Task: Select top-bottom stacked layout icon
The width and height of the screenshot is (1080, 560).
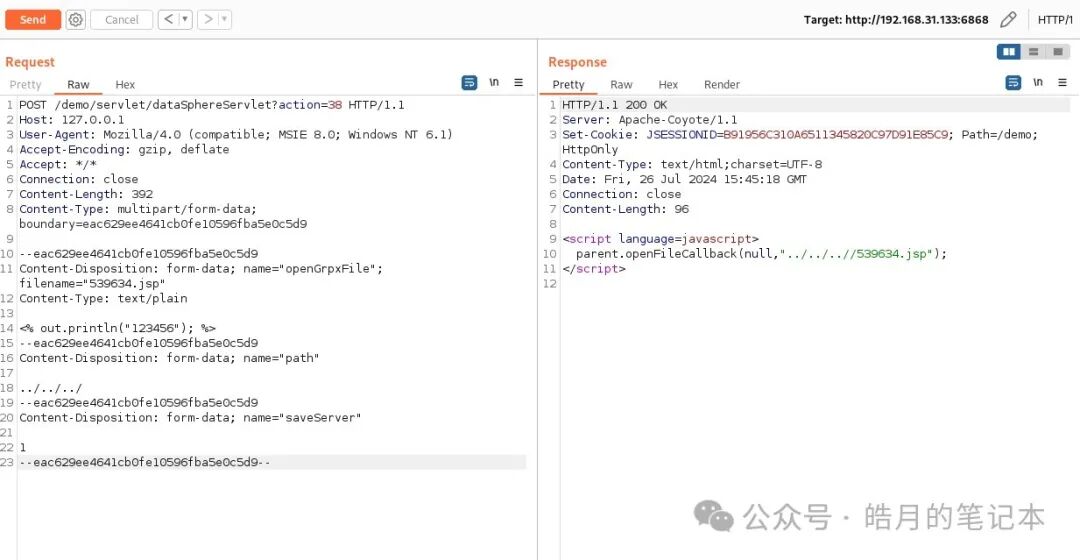Action: (1033, 52)
